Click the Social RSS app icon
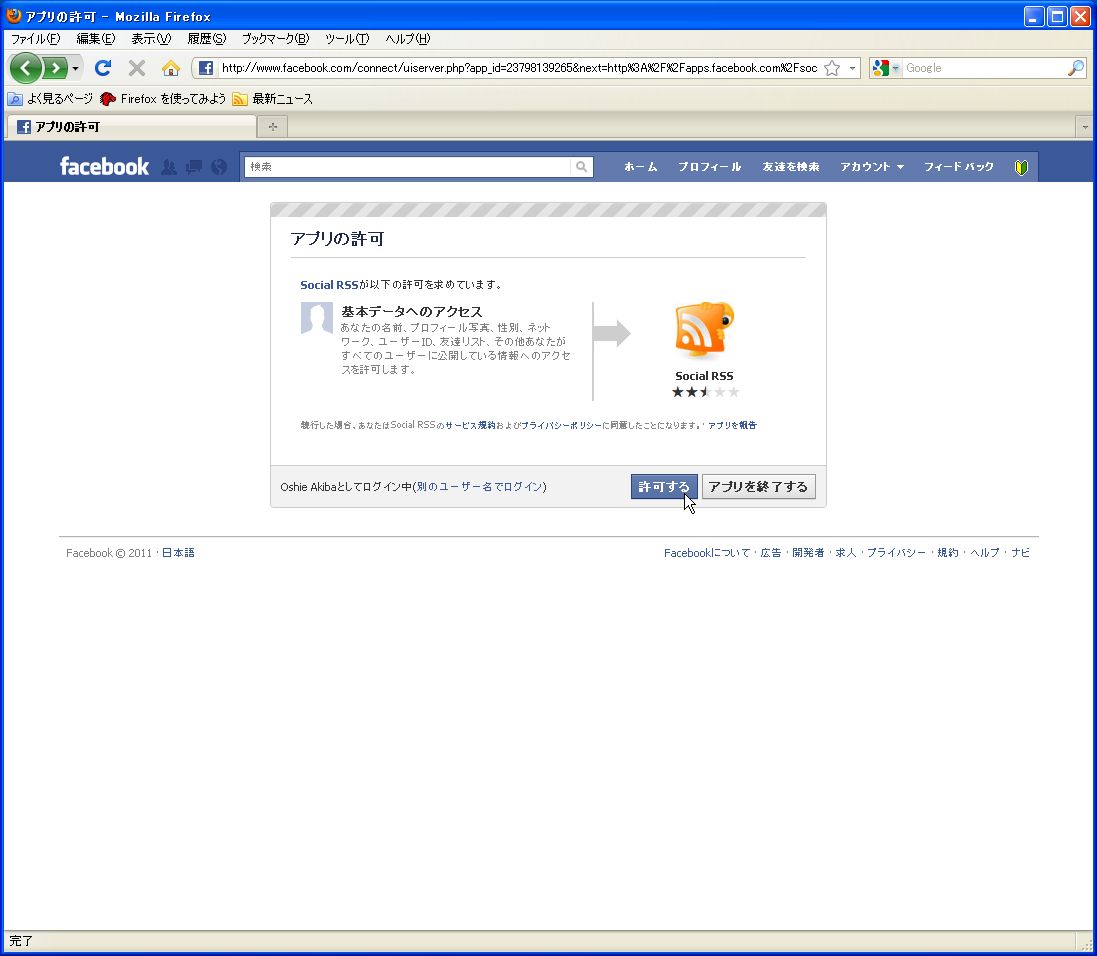This screenshot has height=956, width=1097. [704, 330]
